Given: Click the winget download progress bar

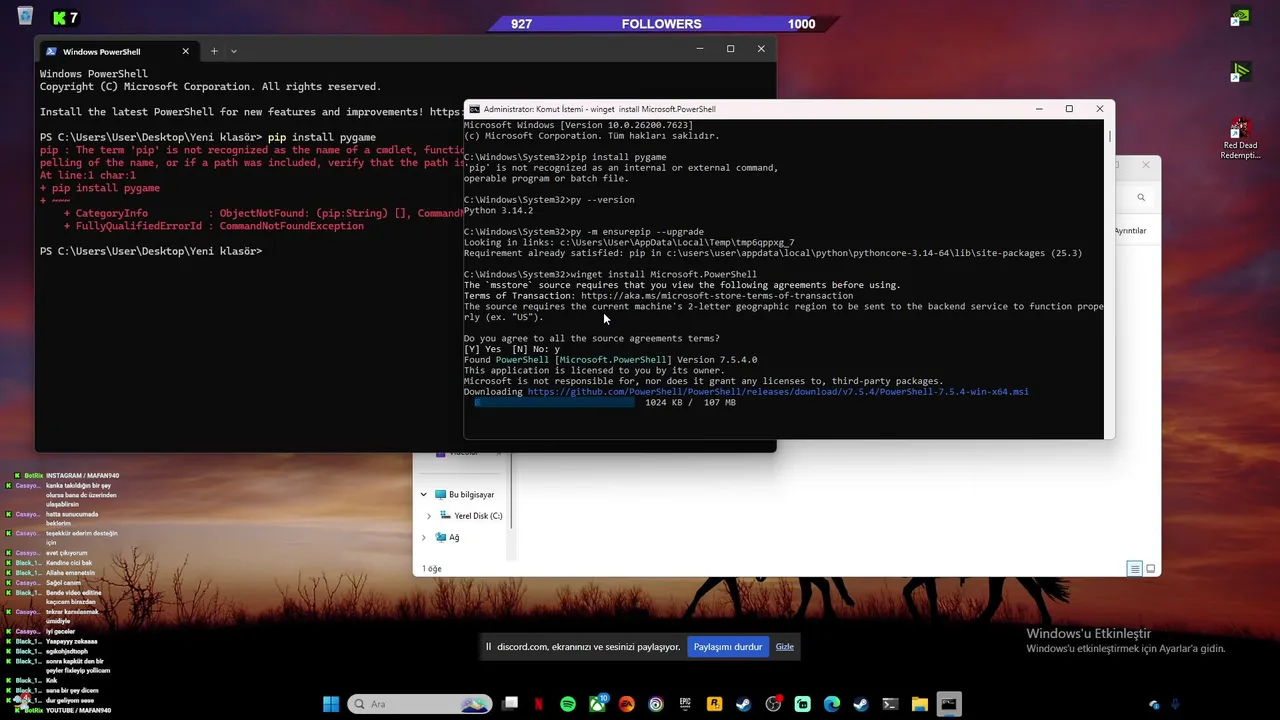Looking at the screenshot, I should [x=554, y=402].
